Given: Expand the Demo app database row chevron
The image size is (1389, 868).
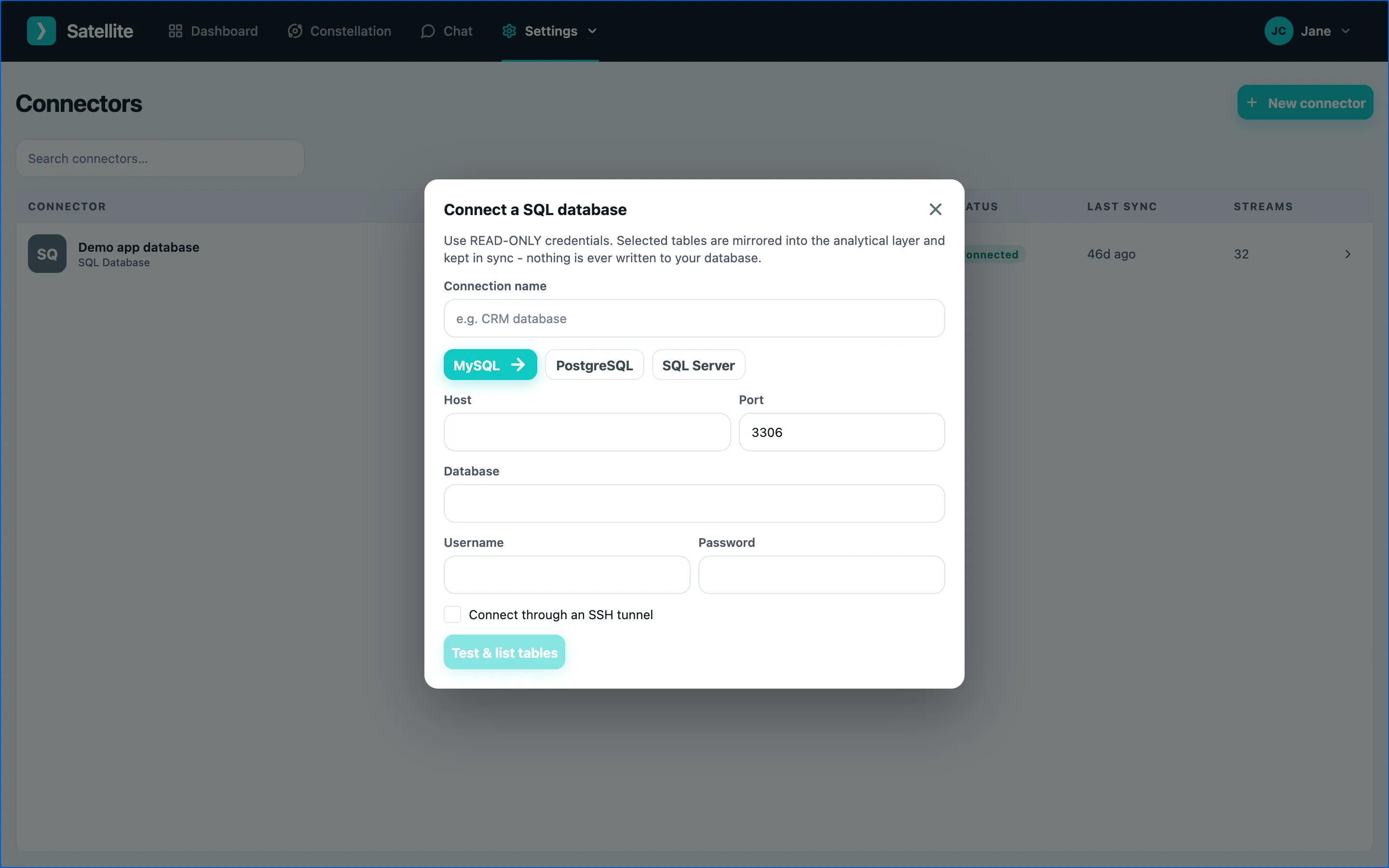Looking at the screenshot, I should coord(1348,254).
